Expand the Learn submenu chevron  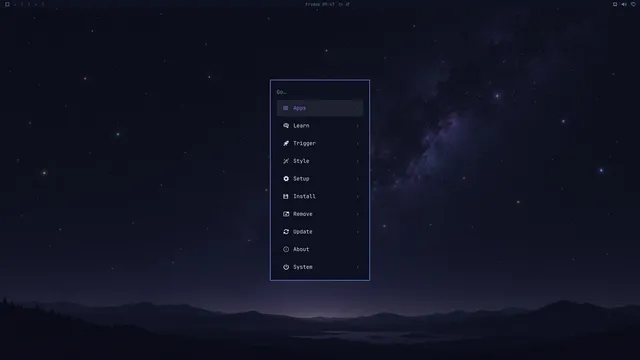pyautogui.click(x=358, y=126)
